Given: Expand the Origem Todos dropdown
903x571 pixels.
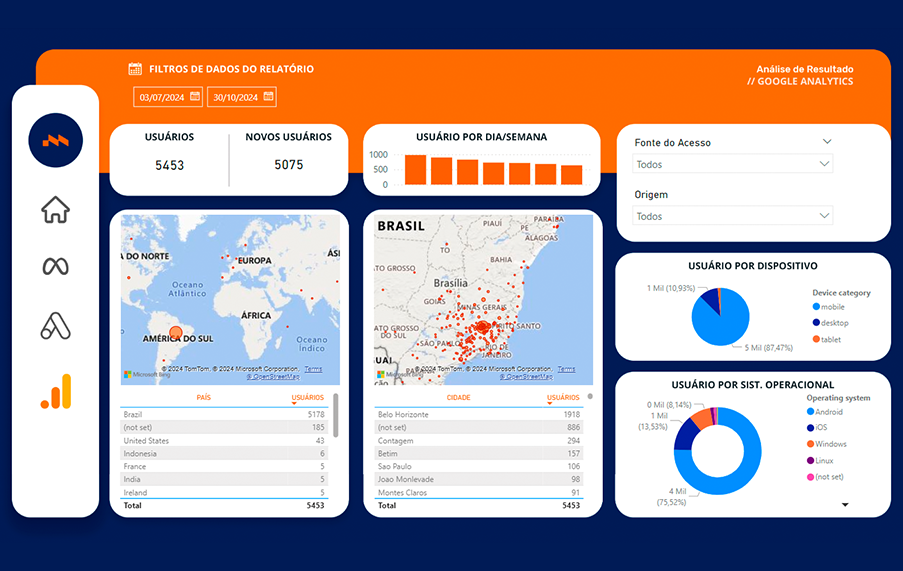Looking at the screenshot, I should (732, 216).
